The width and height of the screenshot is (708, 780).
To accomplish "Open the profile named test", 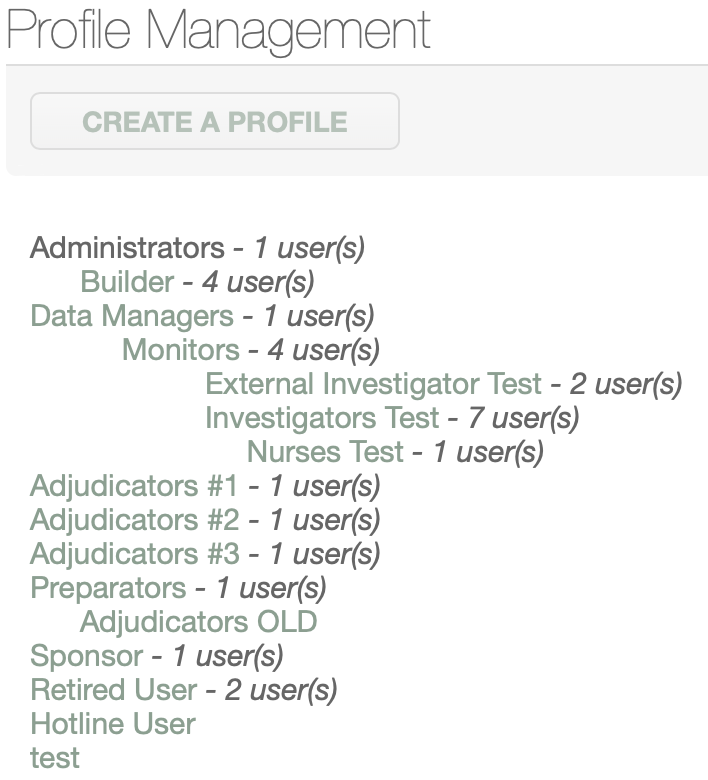I will [x=55, y=758].
